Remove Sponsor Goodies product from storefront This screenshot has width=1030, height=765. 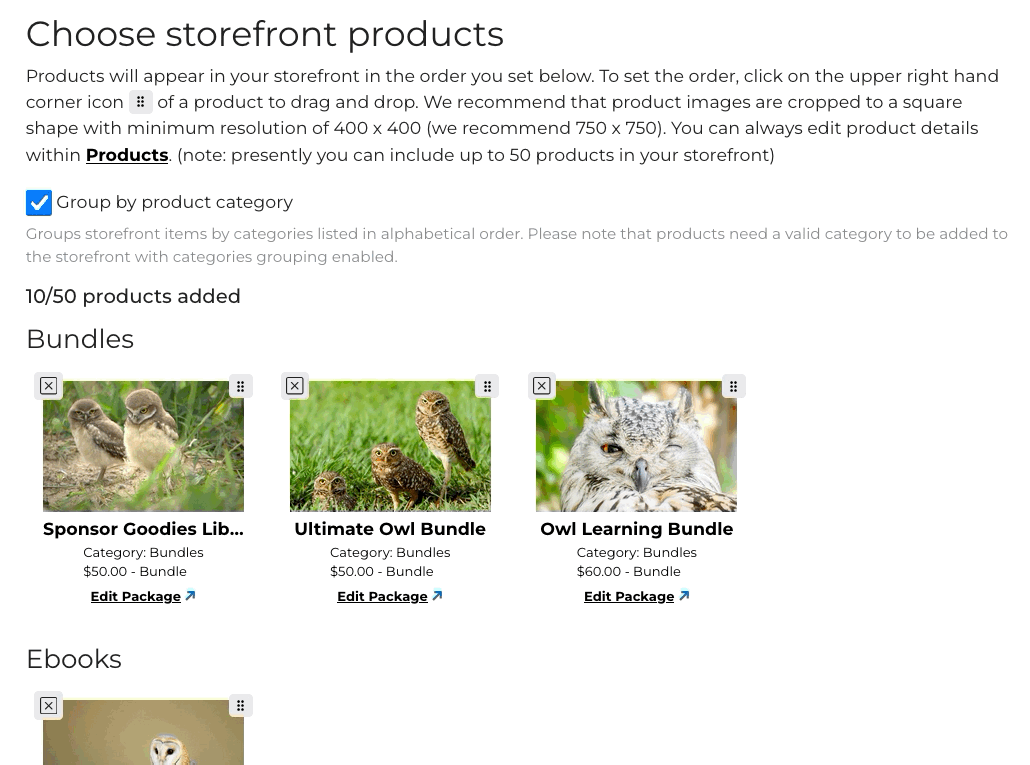[48, 386]
